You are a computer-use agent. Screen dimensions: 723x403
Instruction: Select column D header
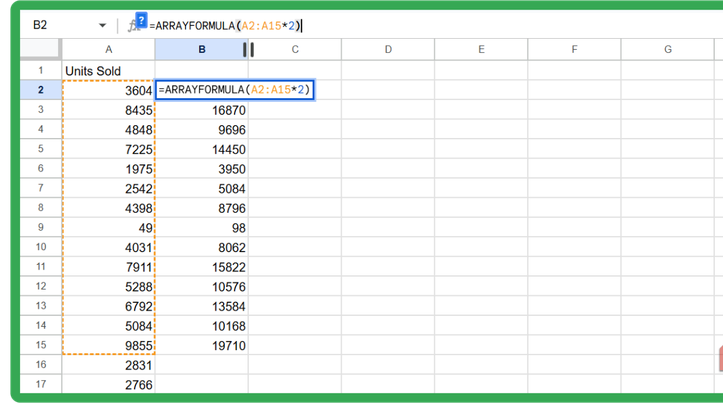[x=388, y=49]
